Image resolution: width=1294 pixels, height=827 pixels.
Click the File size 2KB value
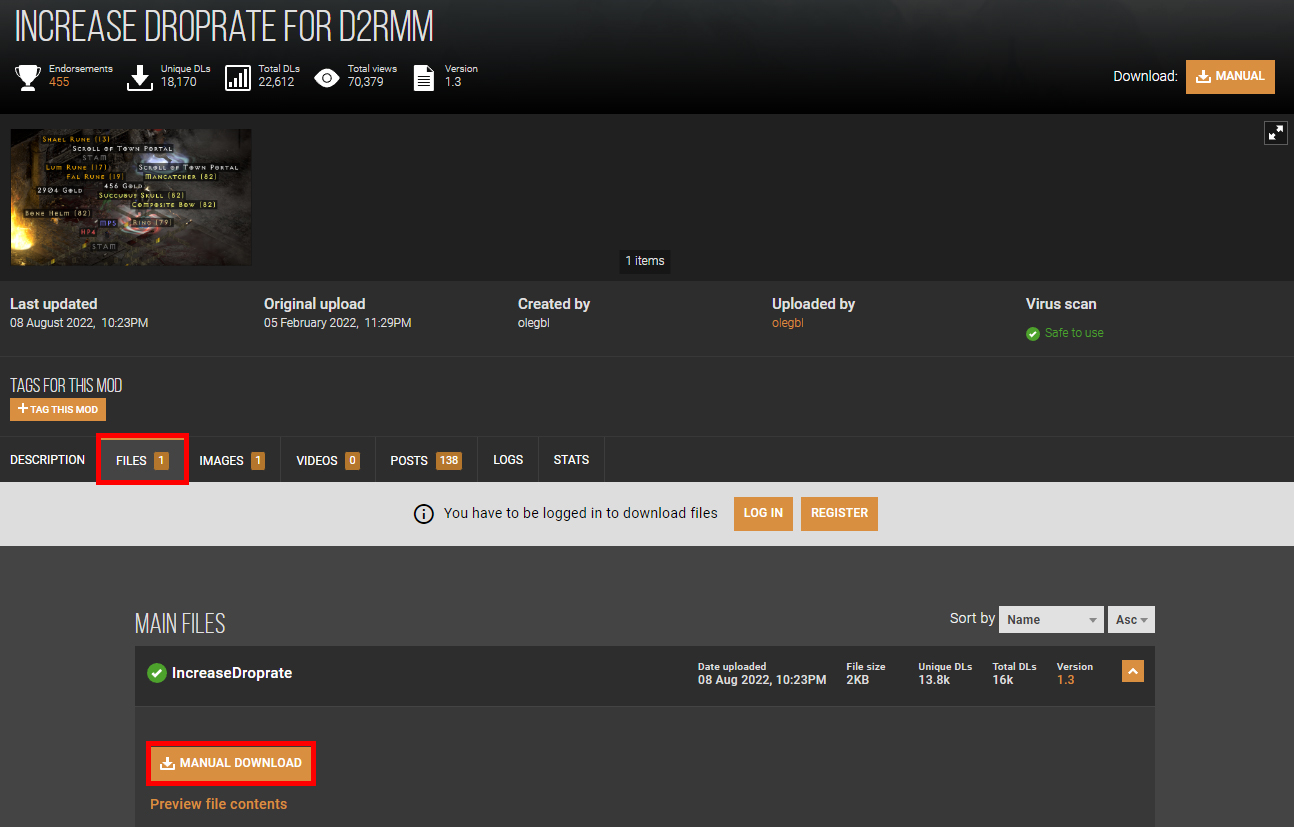pos(858,680)
